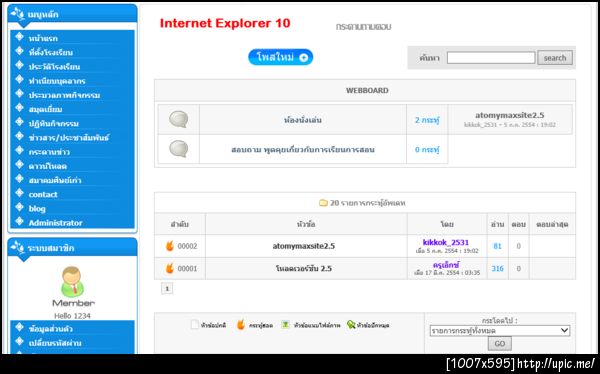Viewport: 600px width, 374px height.
Task: Open the blog menu item
Action: [x=37, y=209]
